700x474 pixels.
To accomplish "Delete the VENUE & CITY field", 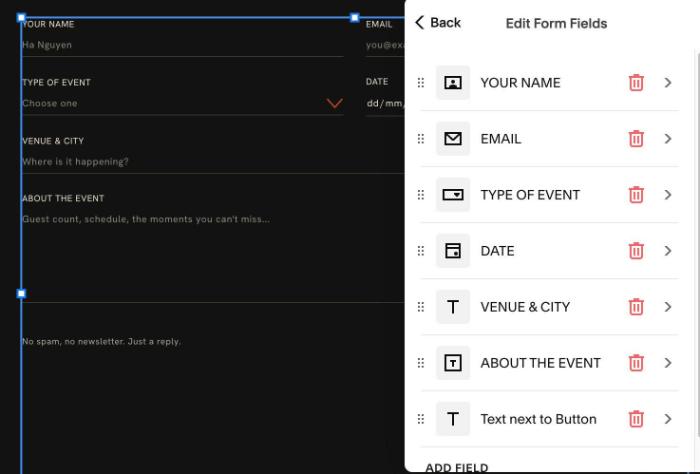I will (636, 307).
